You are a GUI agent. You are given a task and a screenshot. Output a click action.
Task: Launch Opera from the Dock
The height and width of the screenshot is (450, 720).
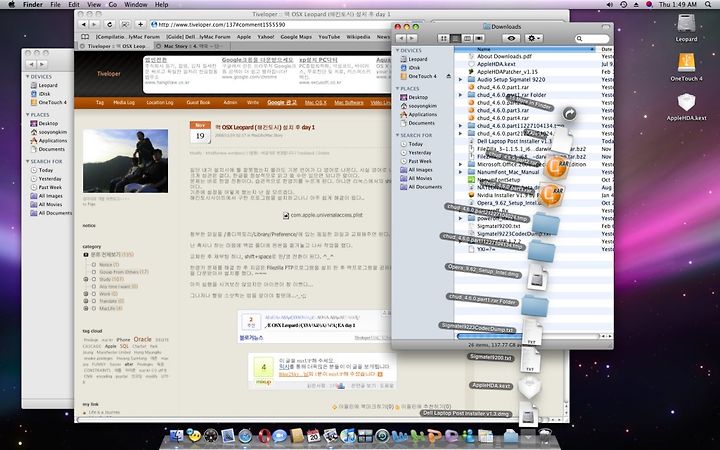click(263, 435)
